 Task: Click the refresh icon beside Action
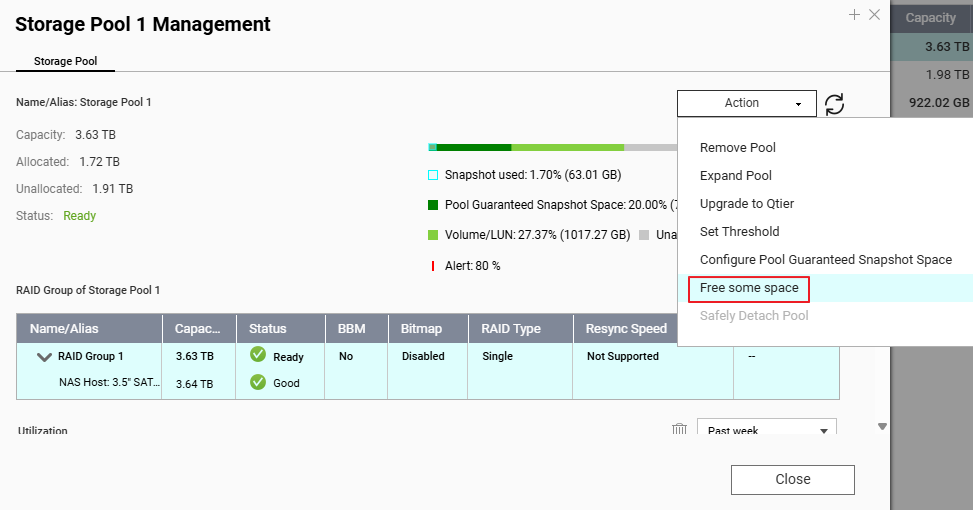834,104
